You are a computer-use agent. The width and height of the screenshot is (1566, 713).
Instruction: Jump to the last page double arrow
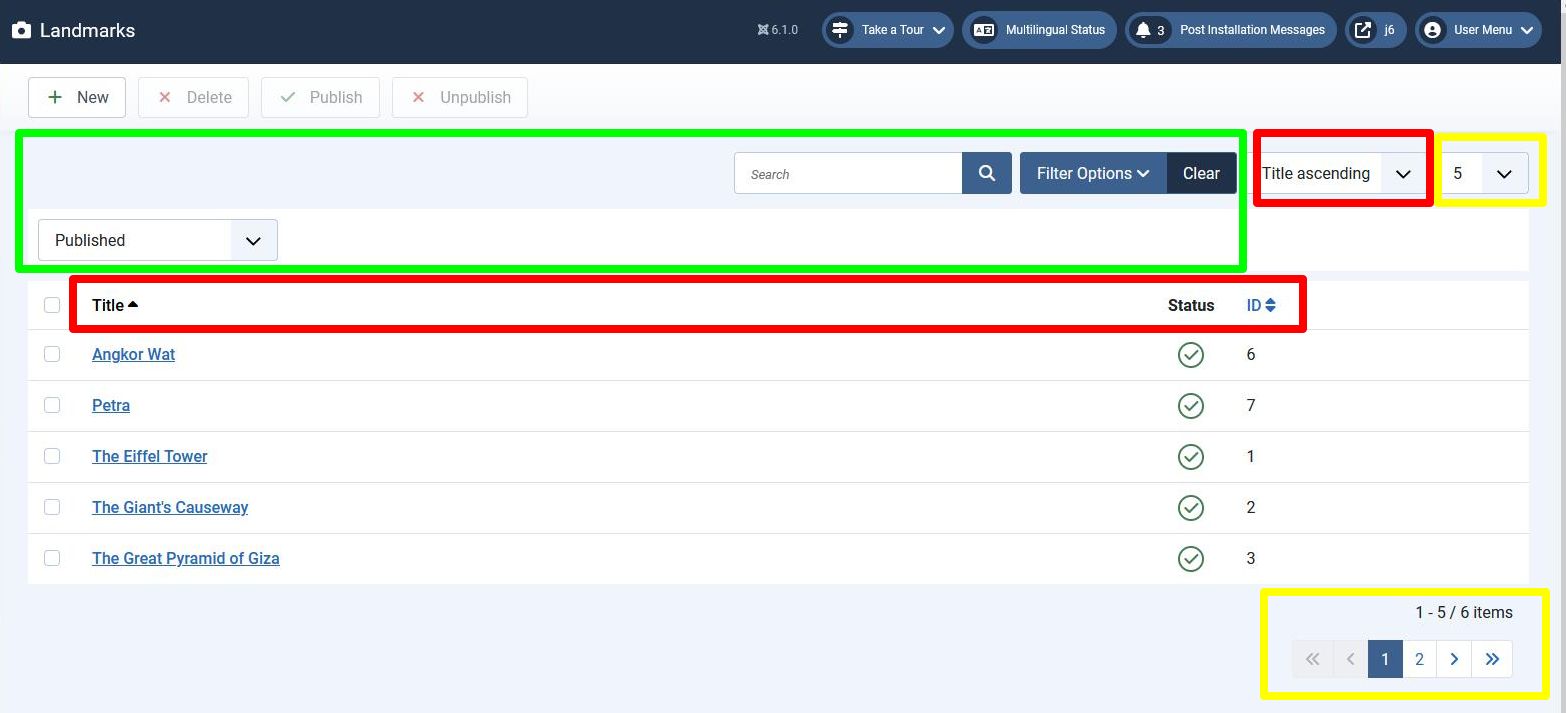[x=1492, y=659]
